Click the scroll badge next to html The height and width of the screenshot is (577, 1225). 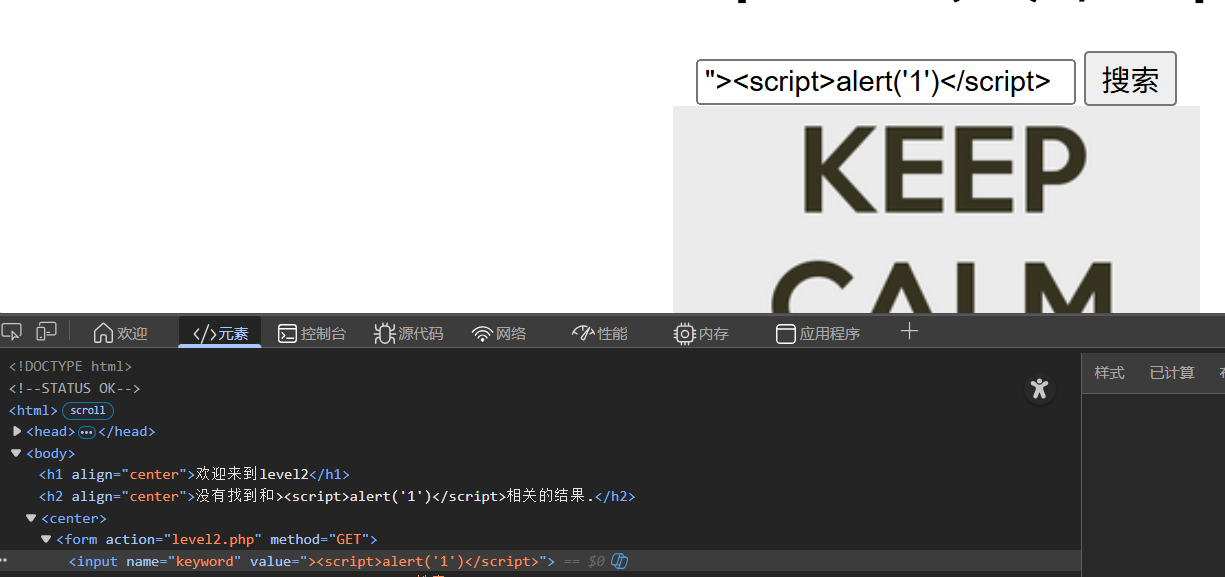(x=88, y=410)
